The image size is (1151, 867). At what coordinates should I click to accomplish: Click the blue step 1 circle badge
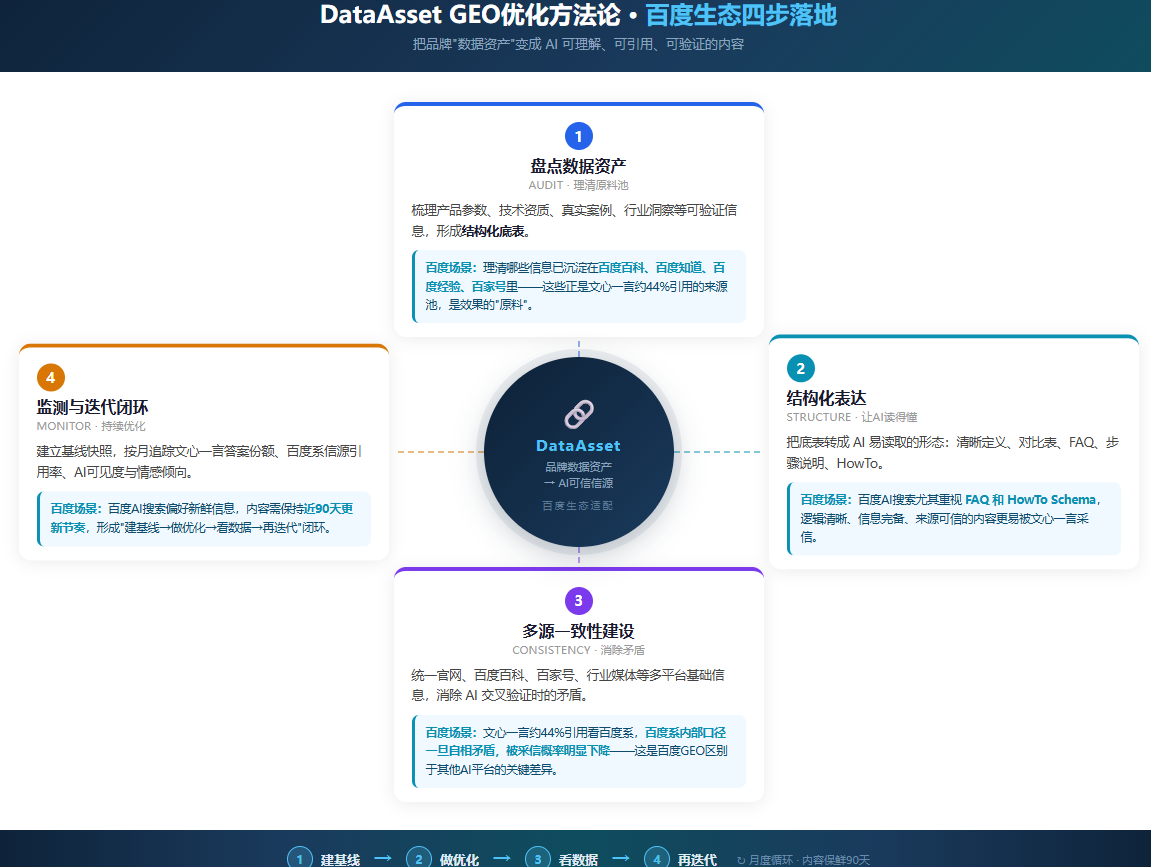click(578, 136)
